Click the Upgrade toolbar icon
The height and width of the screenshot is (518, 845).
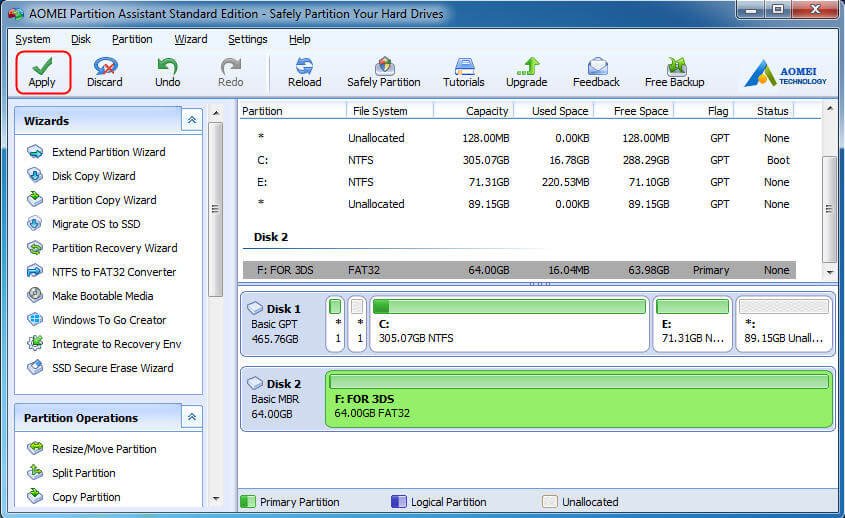[527, 73]
